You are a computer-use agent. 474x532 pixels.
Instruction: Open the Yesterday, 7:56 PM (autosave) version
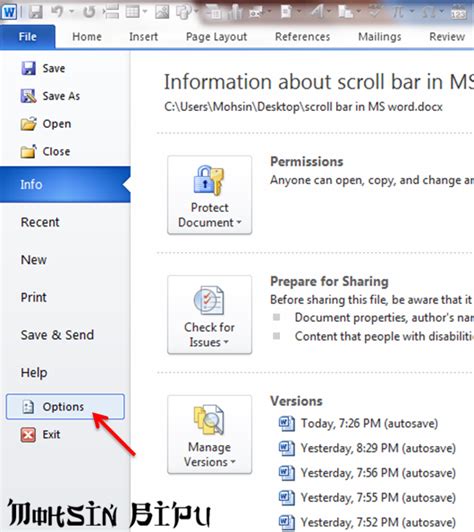[x=378, y=473]
